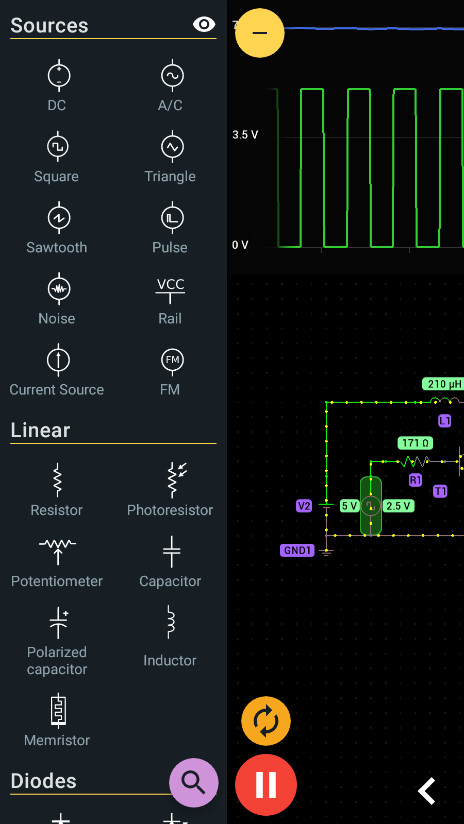Pause the simulation with the red button
464x824 pixels.
(266, 785)
